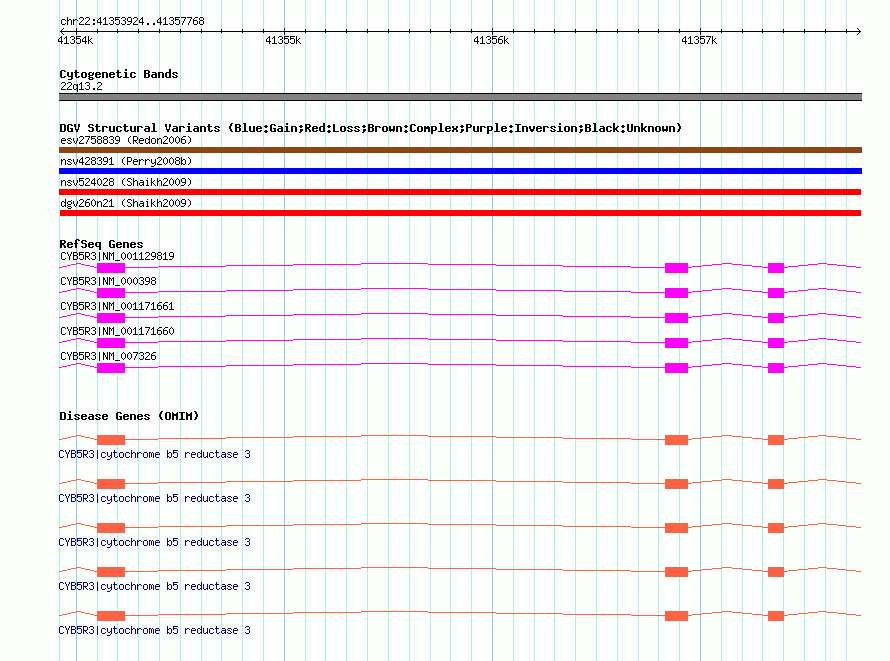Screen dimensions: 890x661
Task: Click the rightmost exon in the fourth OMIM row
Action: 776,572
